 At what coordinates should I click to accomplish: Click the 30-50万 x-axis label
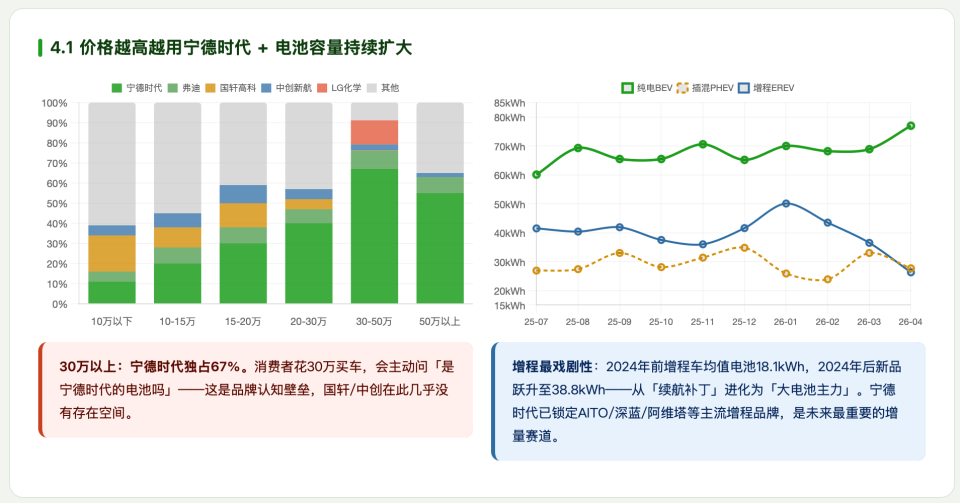374,321
